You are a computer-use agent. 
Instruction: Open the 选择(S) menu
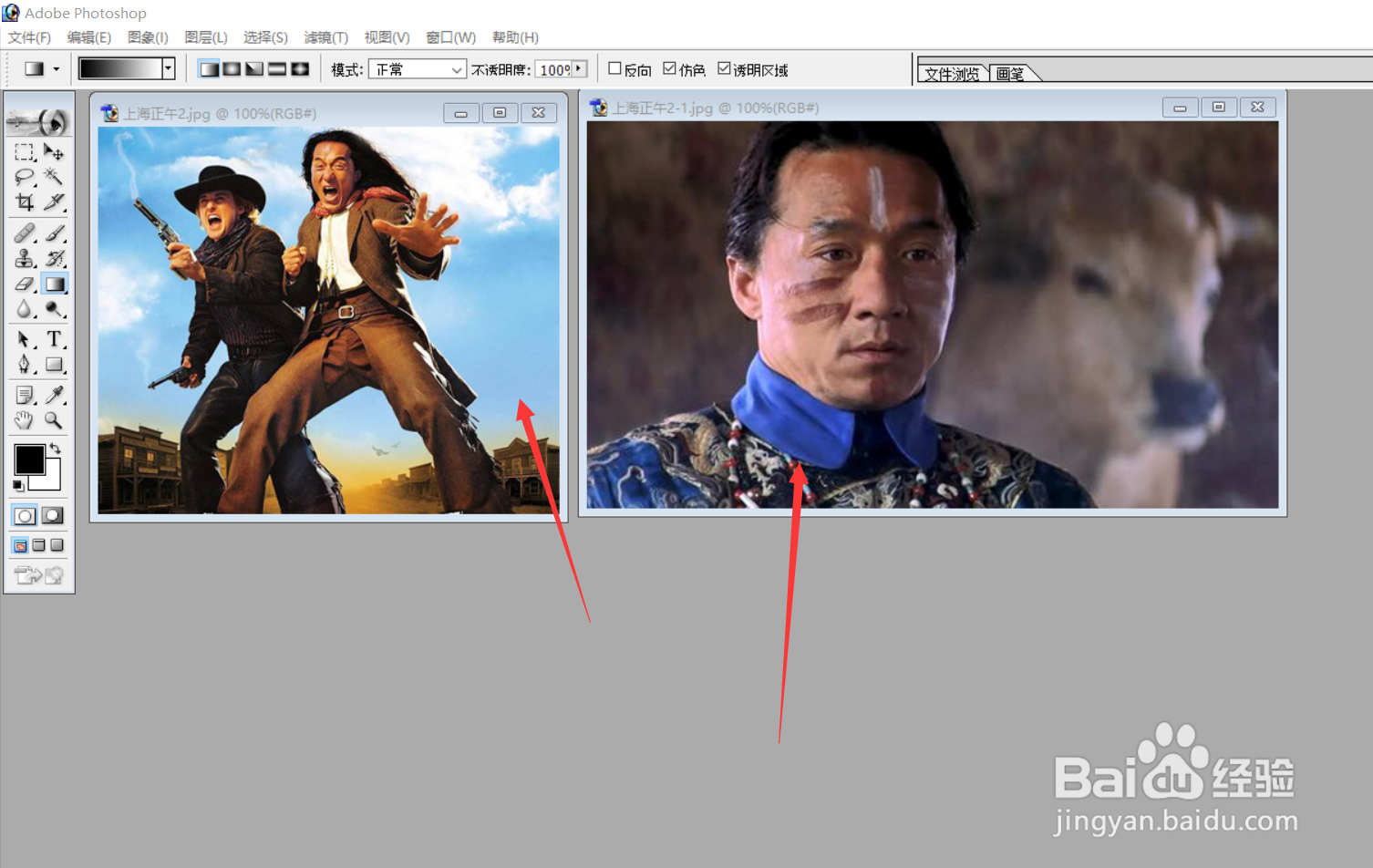pyautogui.click(x=265, y=37)
